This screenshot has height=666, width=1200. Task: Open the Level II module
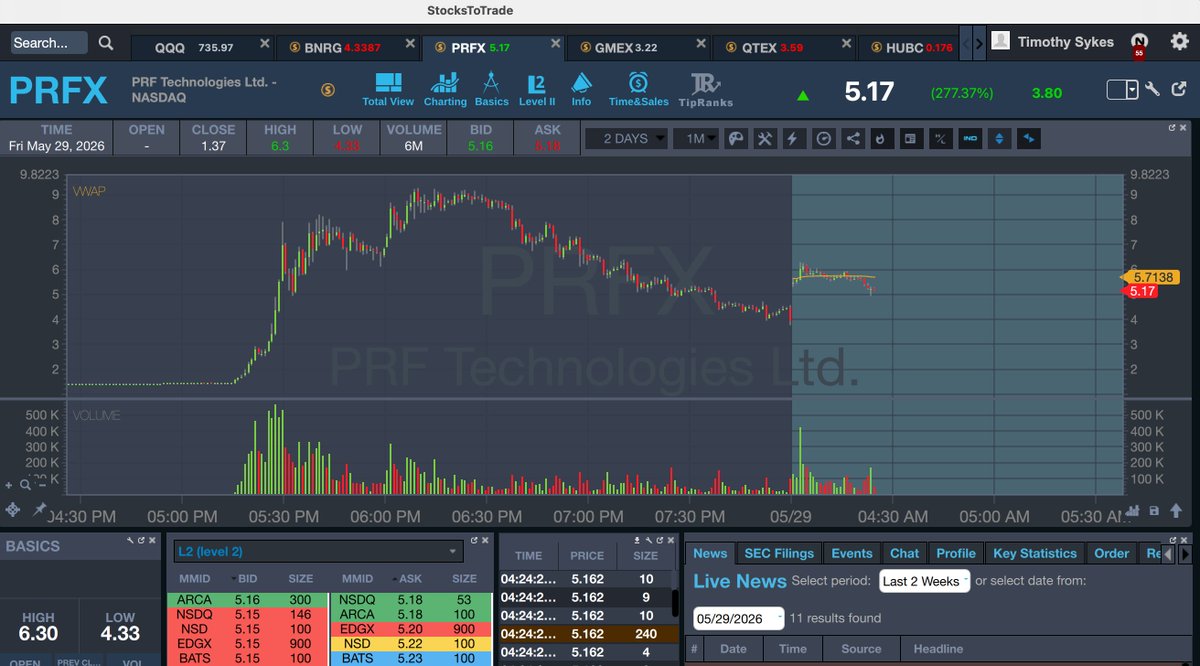[x=537, y=88]
